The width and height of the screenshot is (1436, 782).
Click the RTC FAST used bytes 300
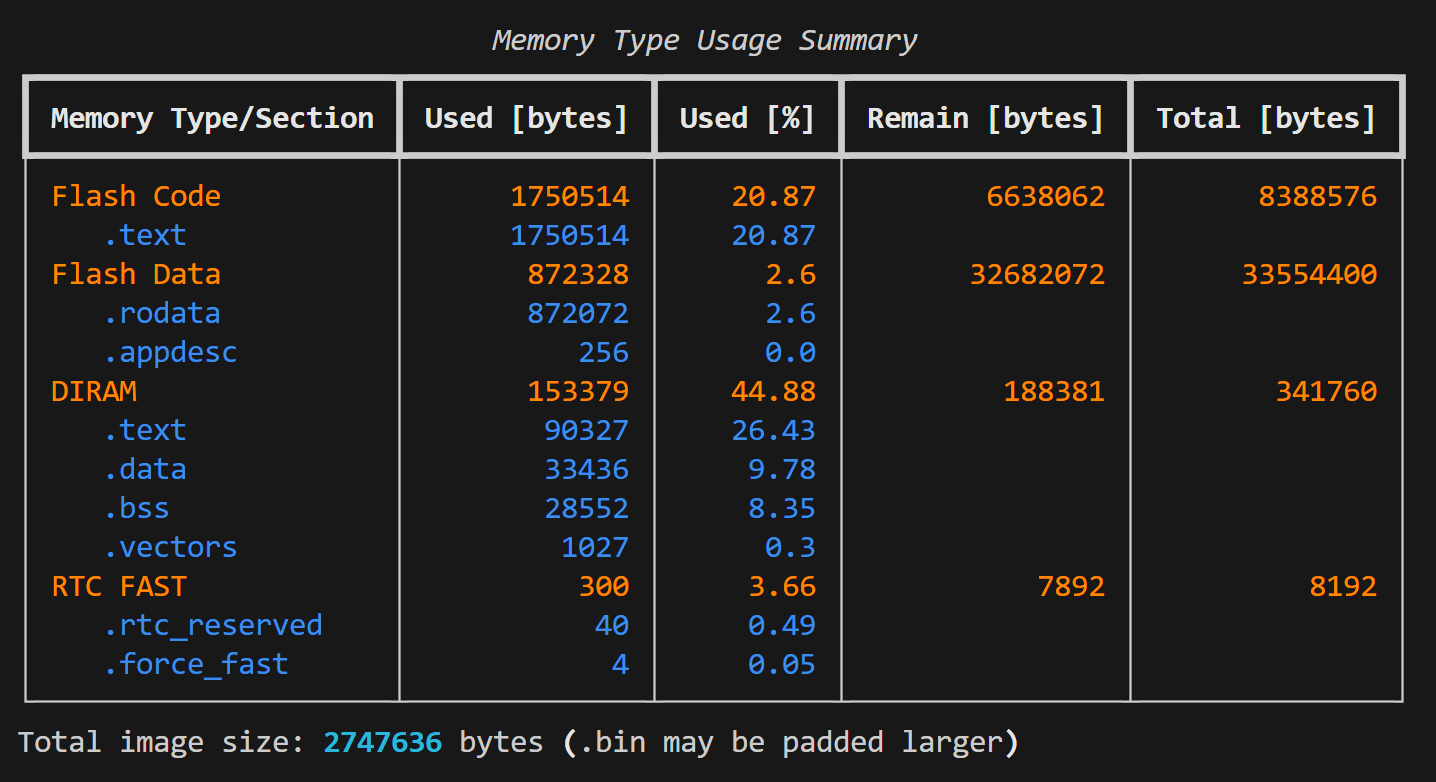pyautogui.click(x=604, y=586)
